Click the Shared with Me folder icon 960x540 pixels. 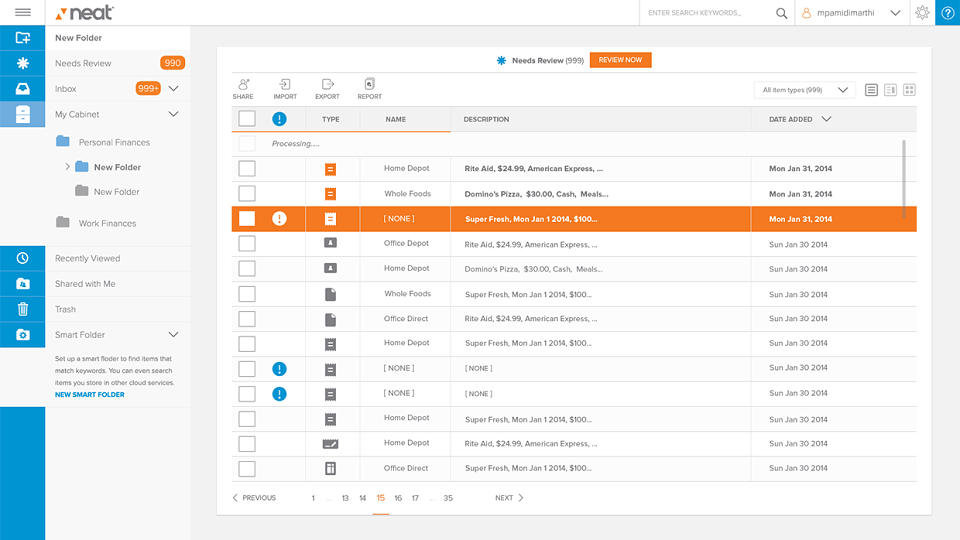pos(23,283)
